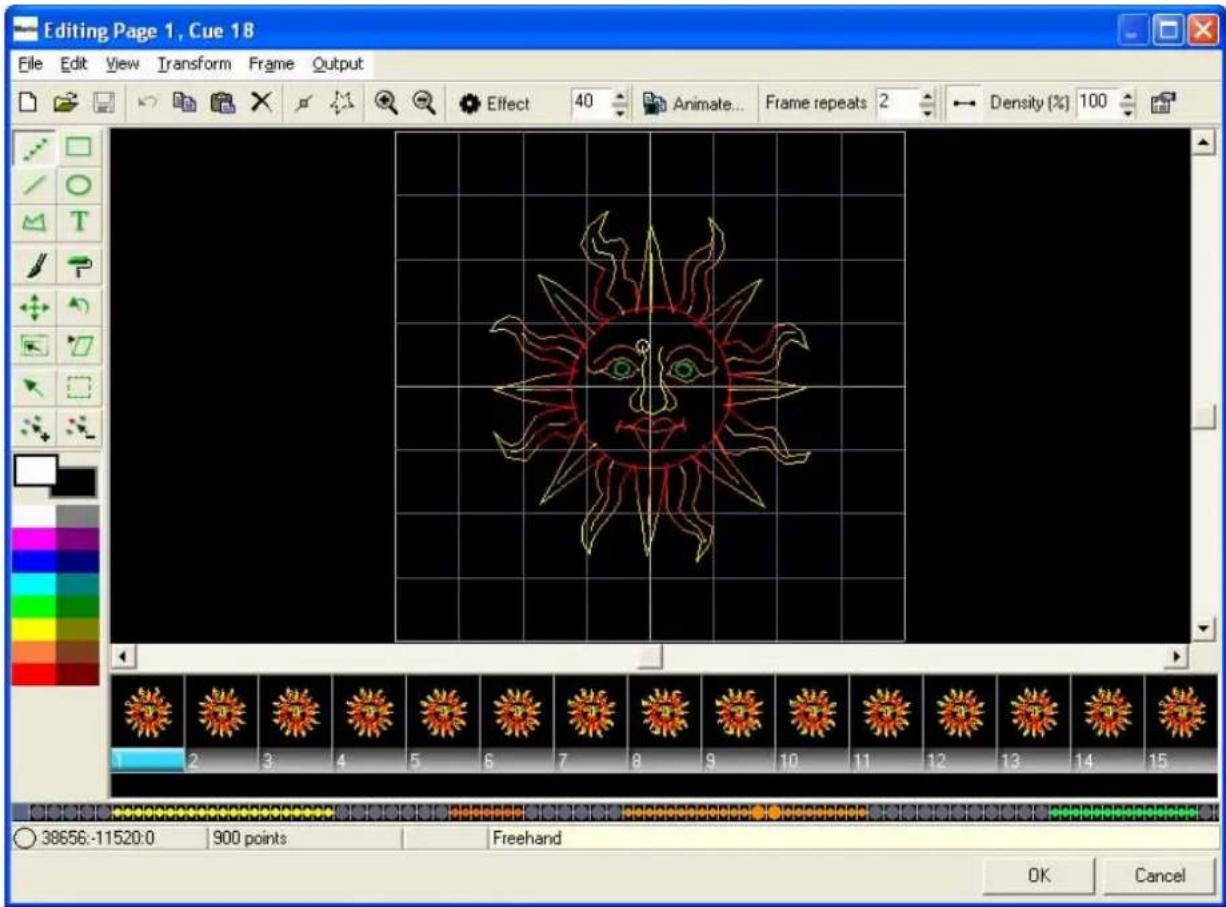
Task: Click the Cancel button
Action: [1158, 875]
